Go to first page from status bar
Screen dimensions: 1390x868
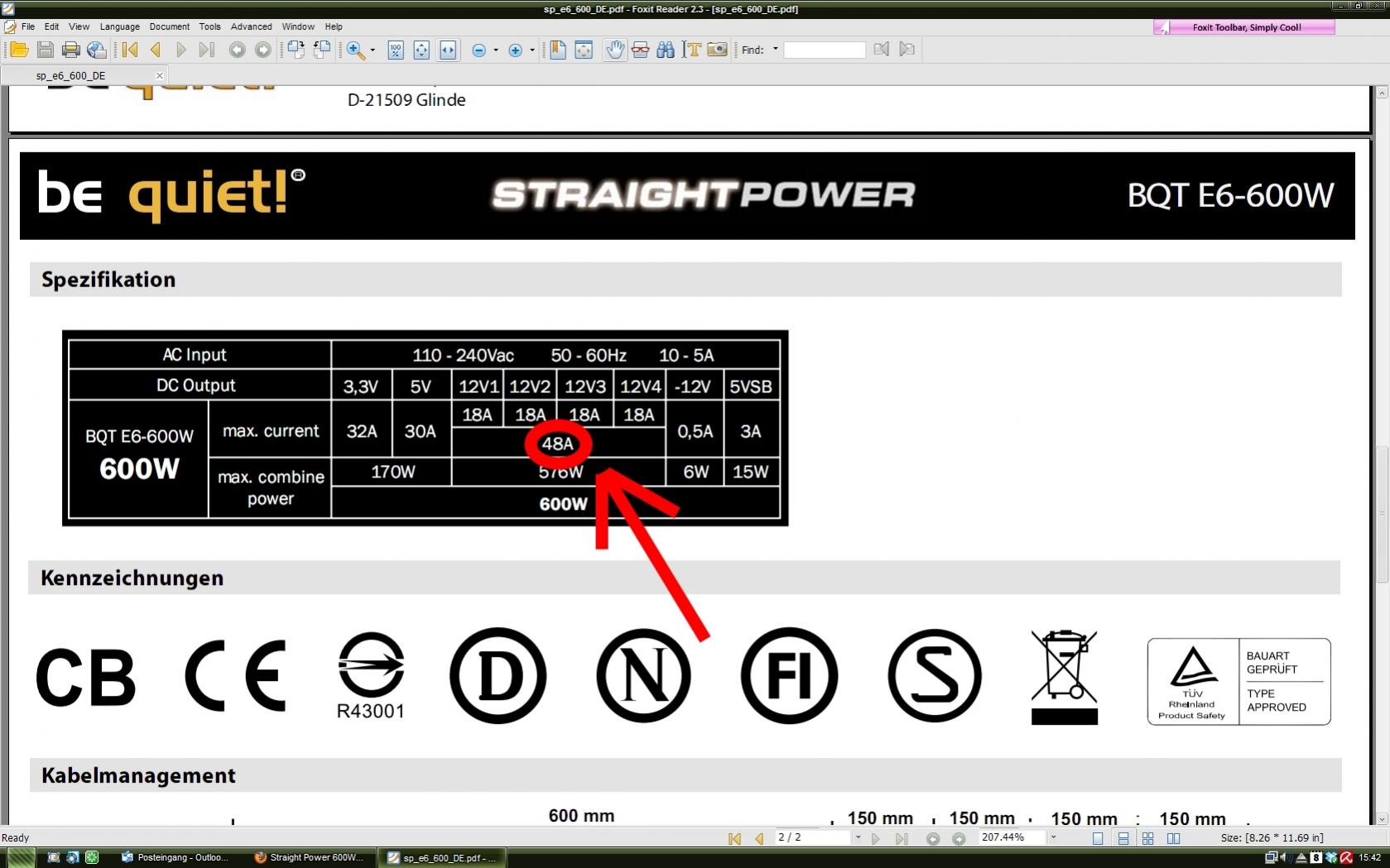735,838
